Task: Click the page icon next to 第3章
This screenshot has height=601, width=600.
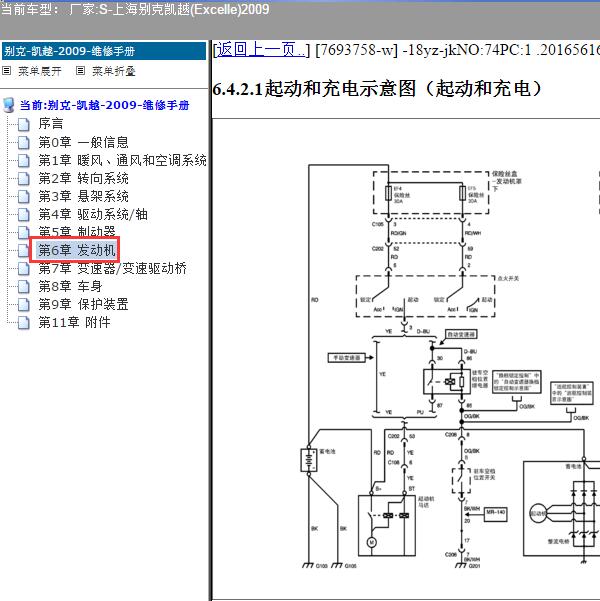Action: (24, 196)
